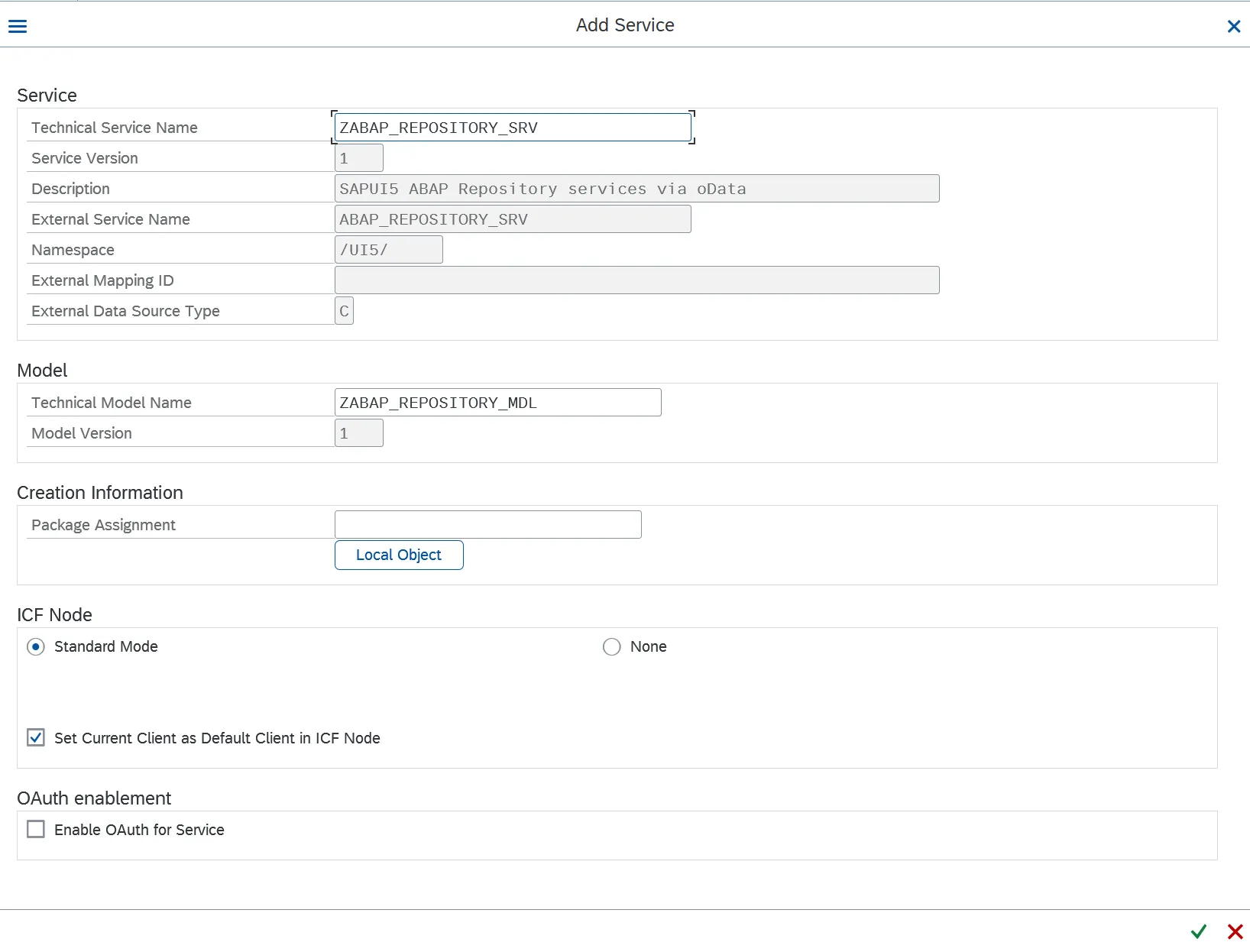Click the Namespace field showing /UI5/
Image resolution: width=1250 pixels, height=952 pixels.
pos(388,250)
